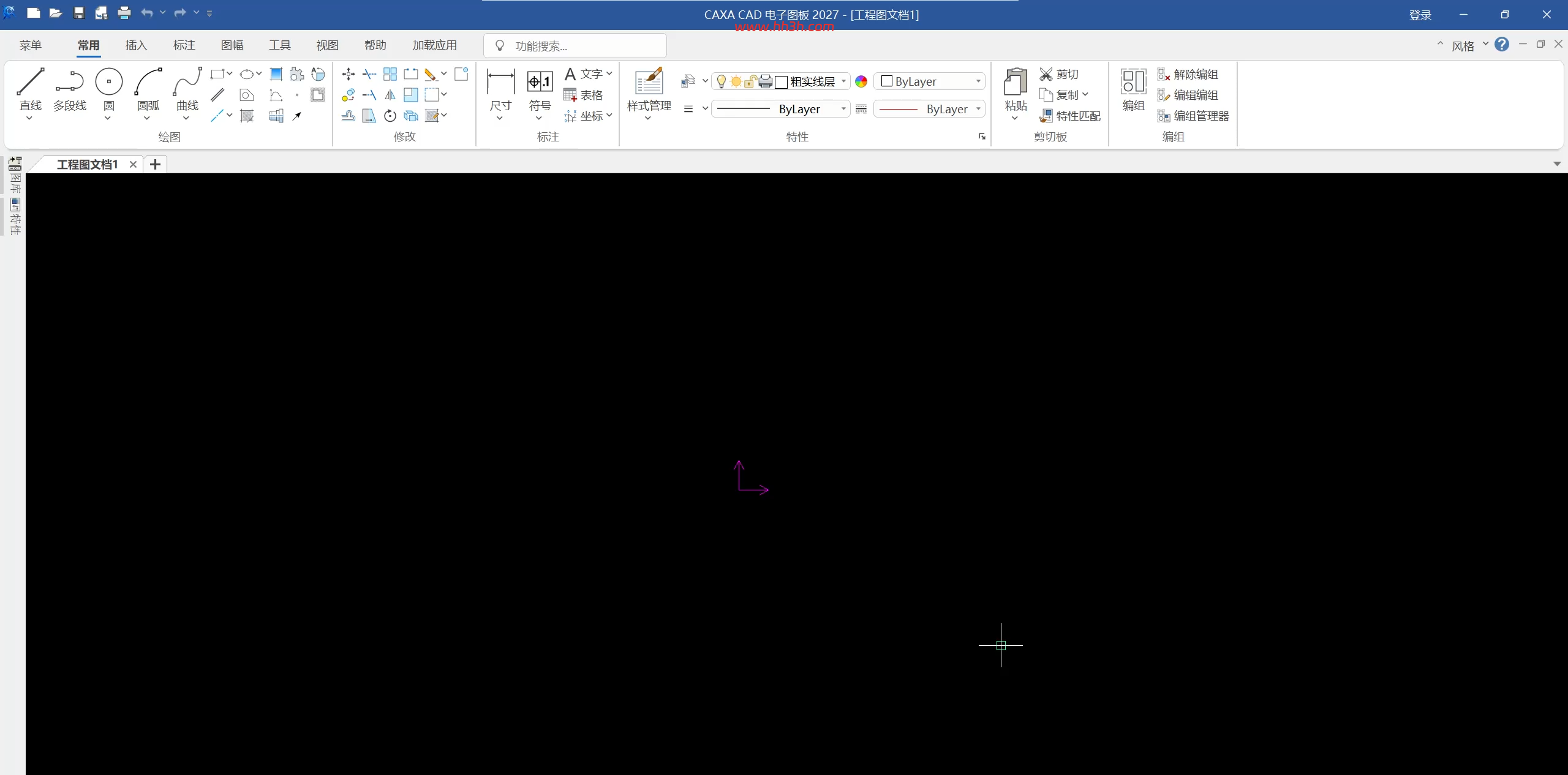Image resolution: width=1568 pixels, height=775 pixels.
Task: Click the parallel lines tool icon
Action: pyautogui.click(x=217, y=95)
